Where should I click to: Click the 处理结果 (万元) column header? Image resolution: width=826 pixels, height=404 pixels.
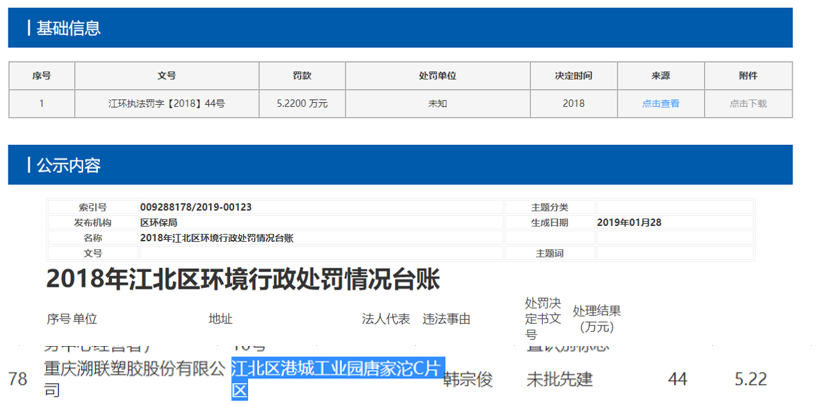(597, 319)
